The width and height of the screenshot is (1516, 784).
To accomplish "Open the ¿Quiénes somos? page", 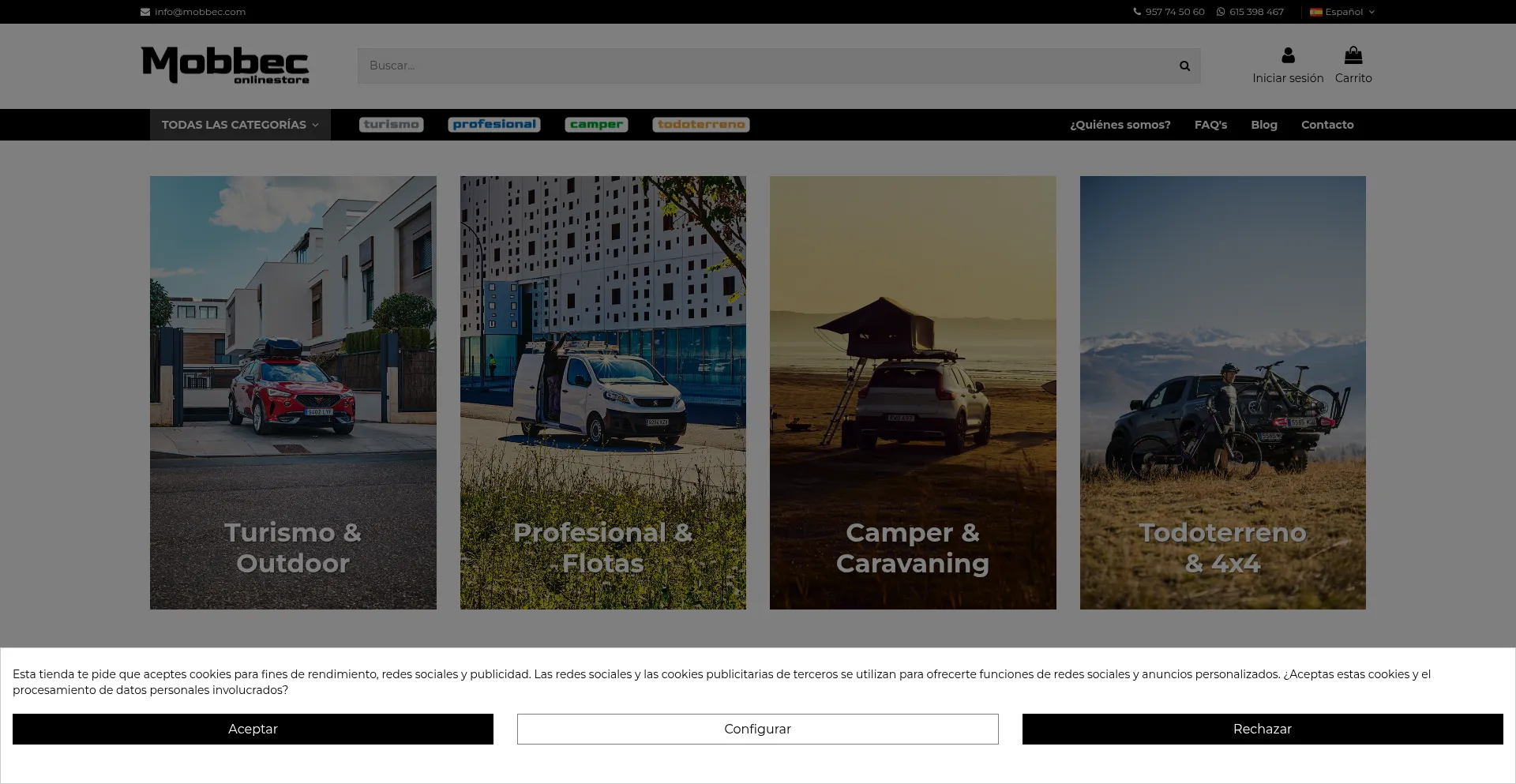I will click(x=1120, y=125).
